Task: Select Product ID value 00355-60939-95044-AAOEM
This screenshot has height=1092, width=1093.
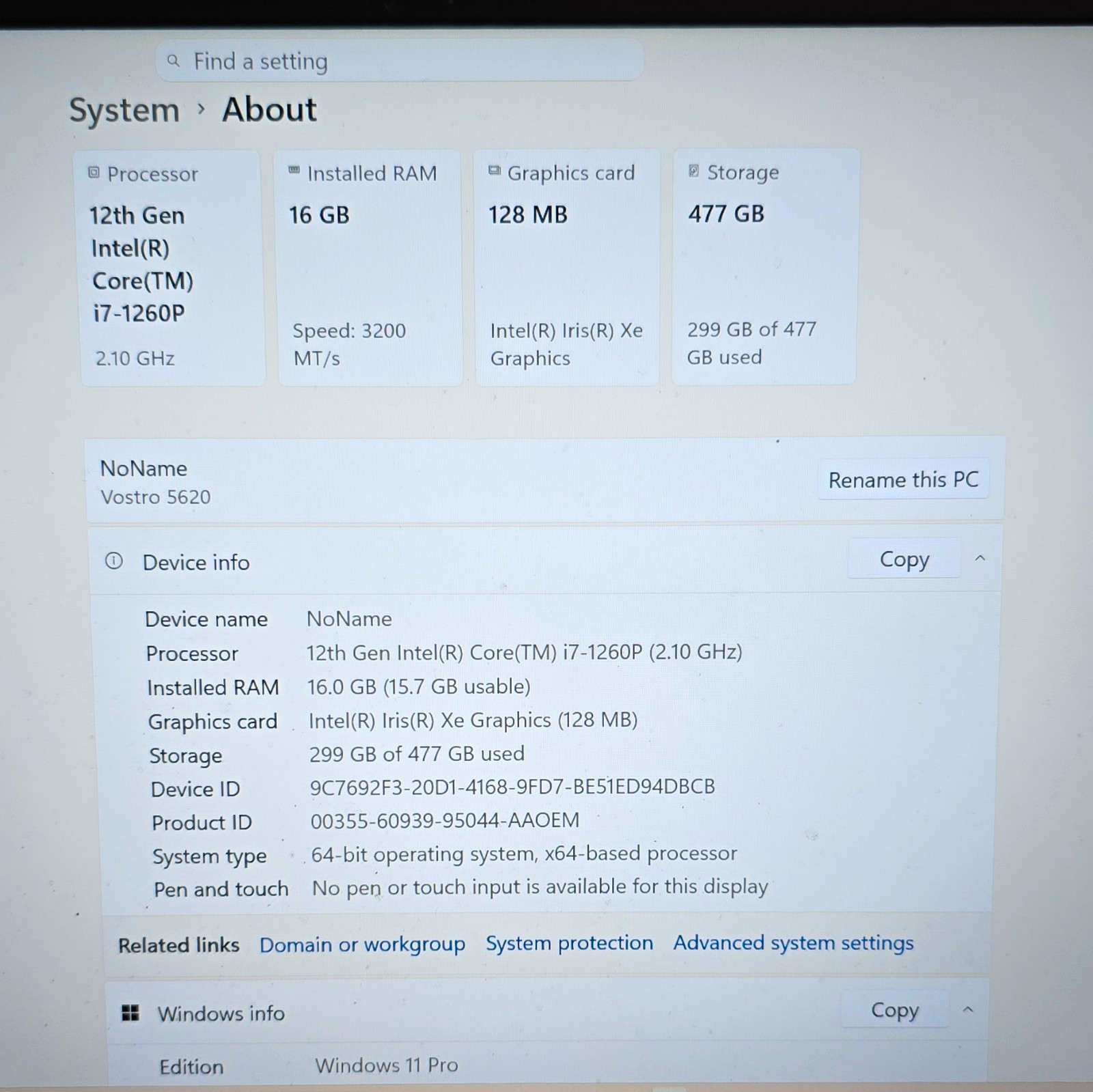Action: click(445, 820)
